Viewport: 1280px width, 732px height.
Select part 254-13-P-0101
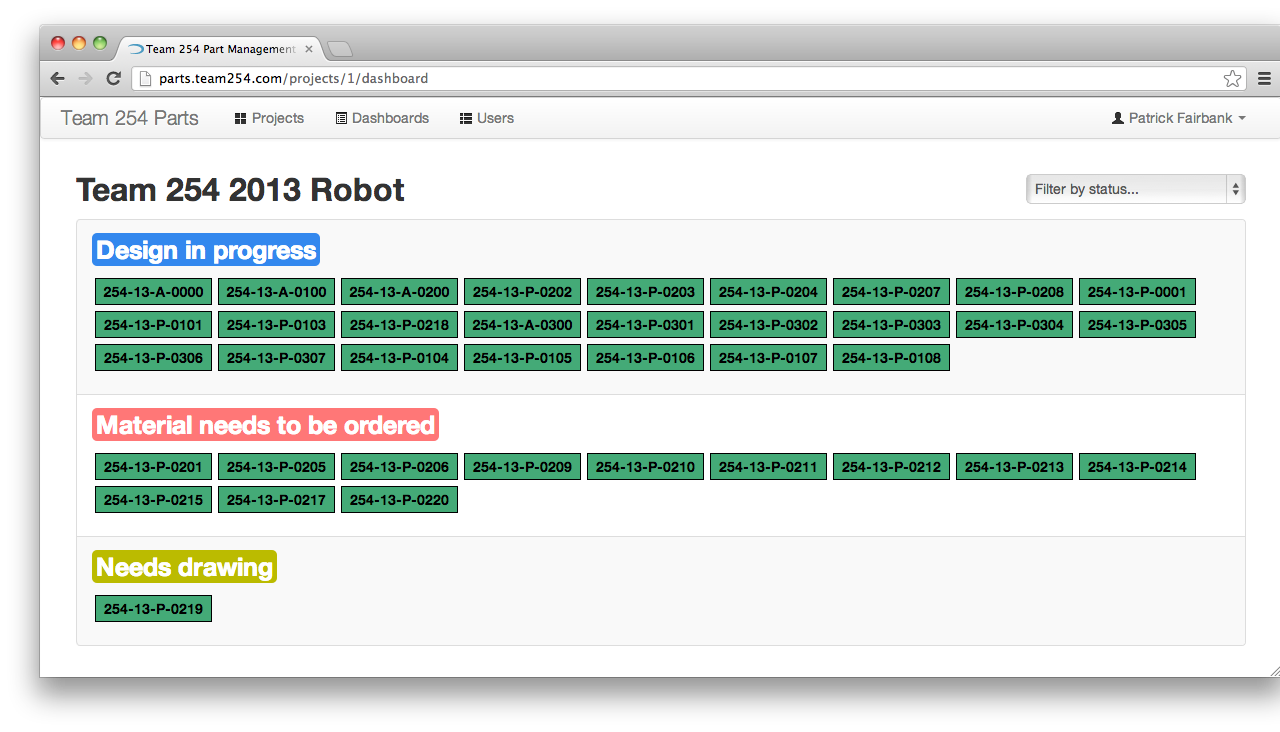coord(153,325)
